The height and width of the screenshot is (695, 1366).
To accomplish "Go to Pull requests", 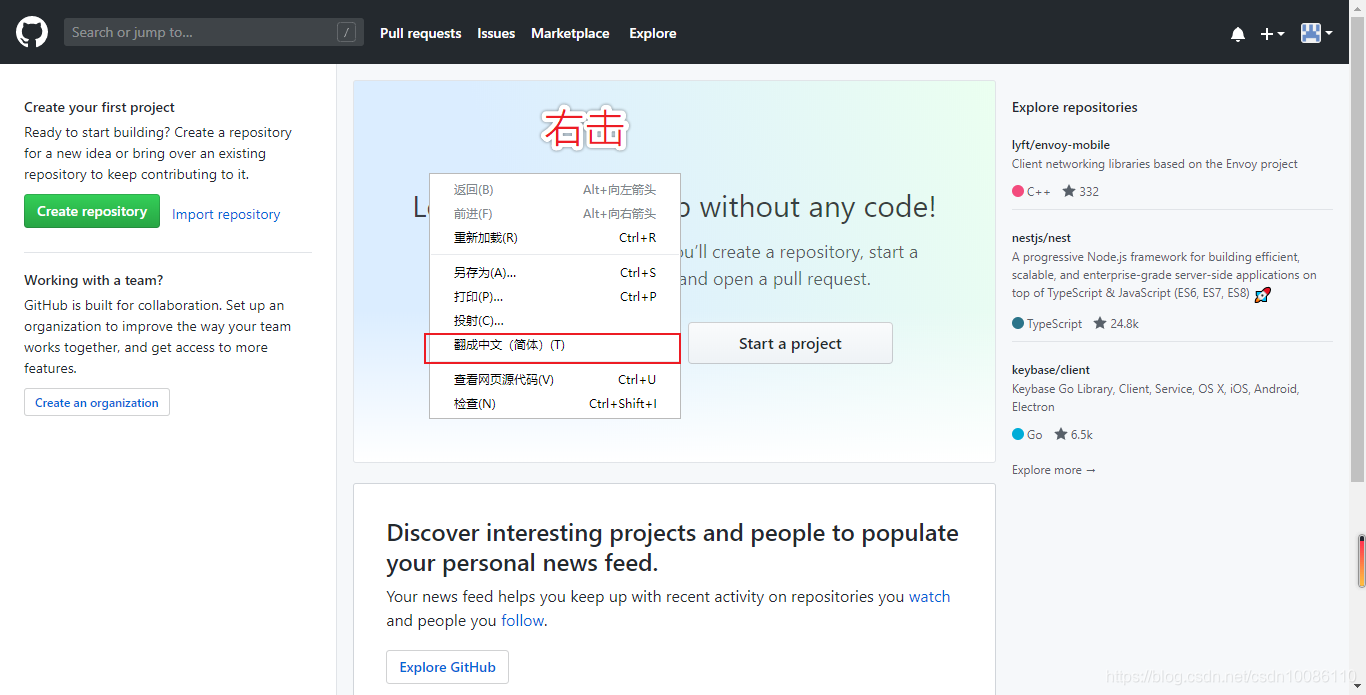I will pos(421,33).
